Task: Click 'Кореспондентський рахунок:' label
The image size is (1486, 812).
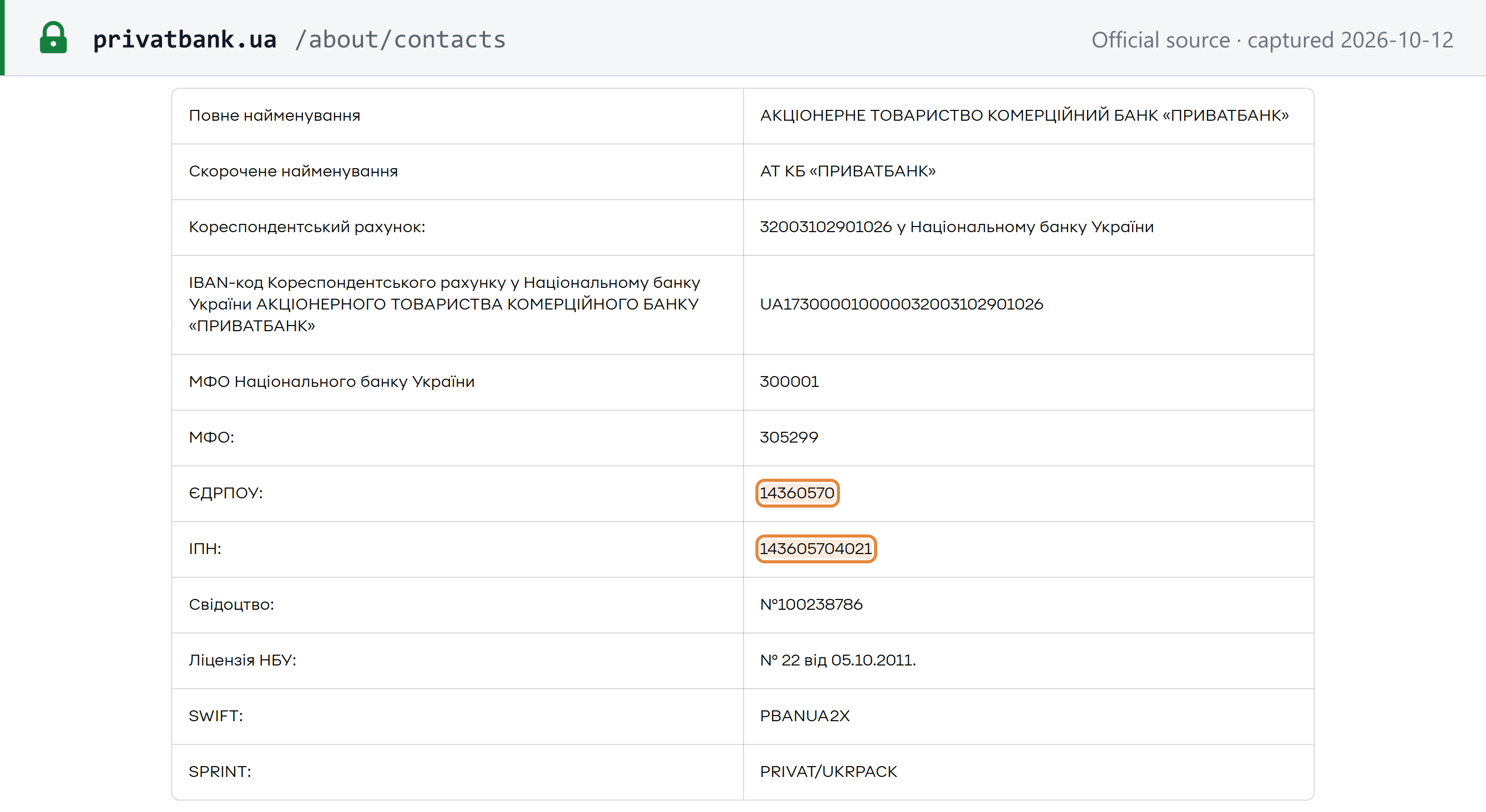Action: tap(307, 227)
